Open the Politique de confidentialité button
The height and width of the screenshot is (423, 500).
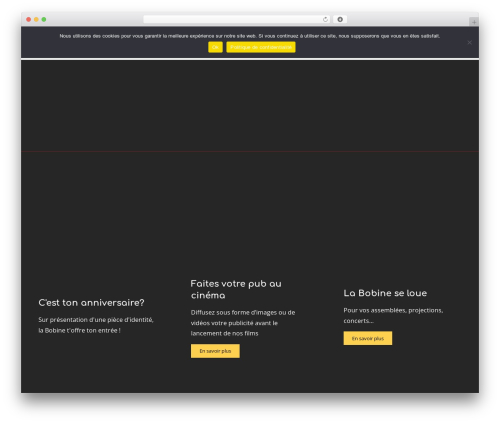click(261, 47)
